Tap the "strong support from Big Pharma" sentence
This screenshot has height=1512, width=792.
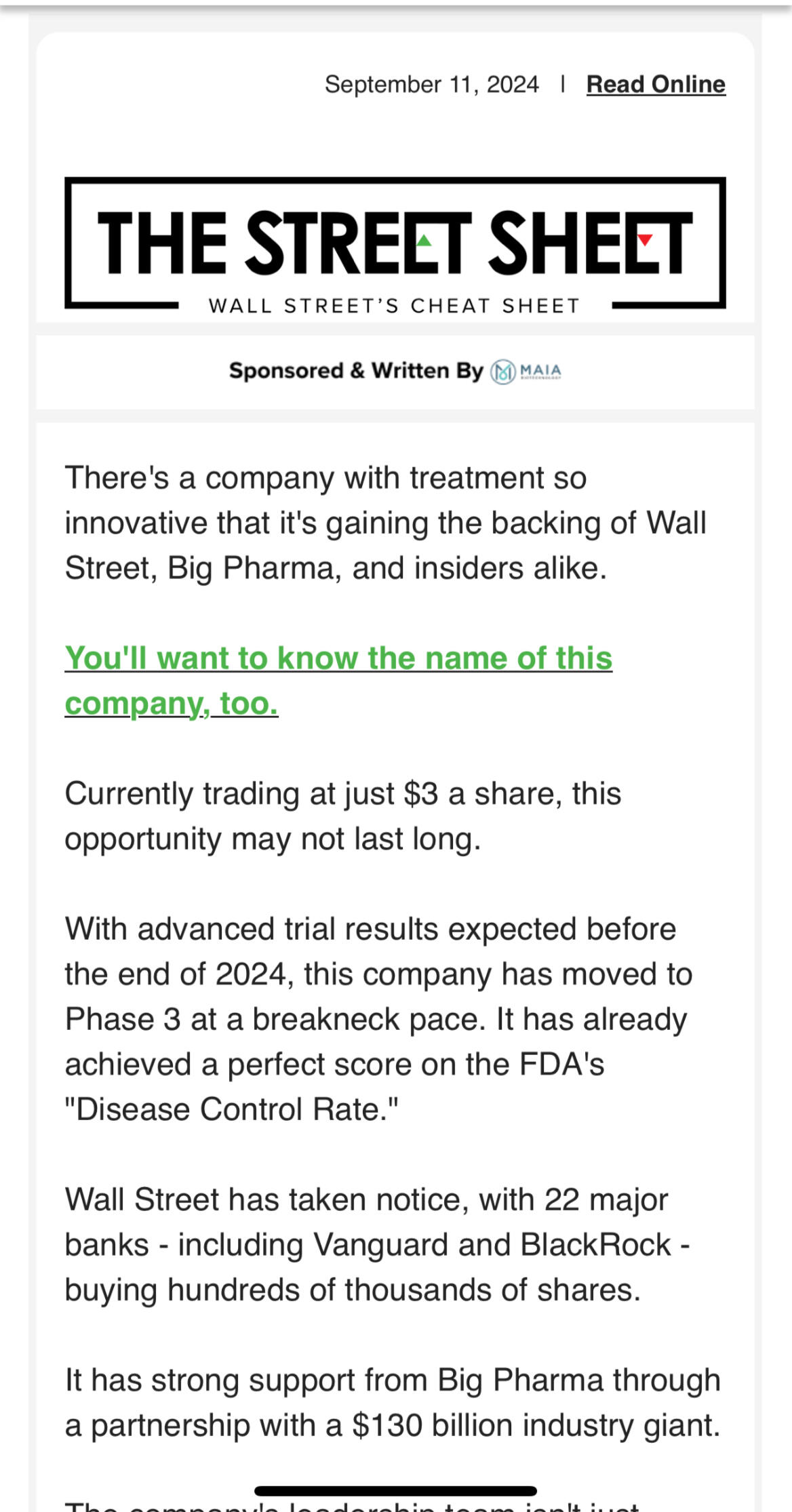click(392, 1380)
